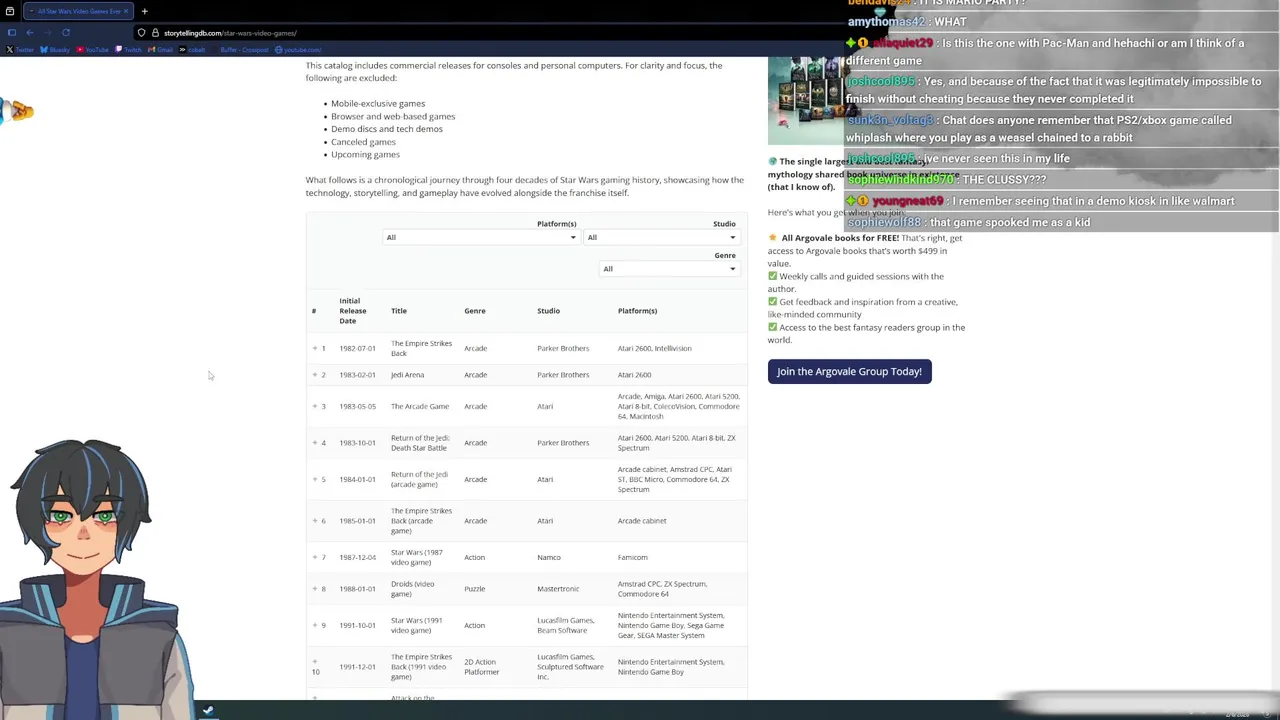This screenshot has height=720, width=1280.
Task: Click the Demo discs and tech demos item
Action: click(x=387, y=129)
